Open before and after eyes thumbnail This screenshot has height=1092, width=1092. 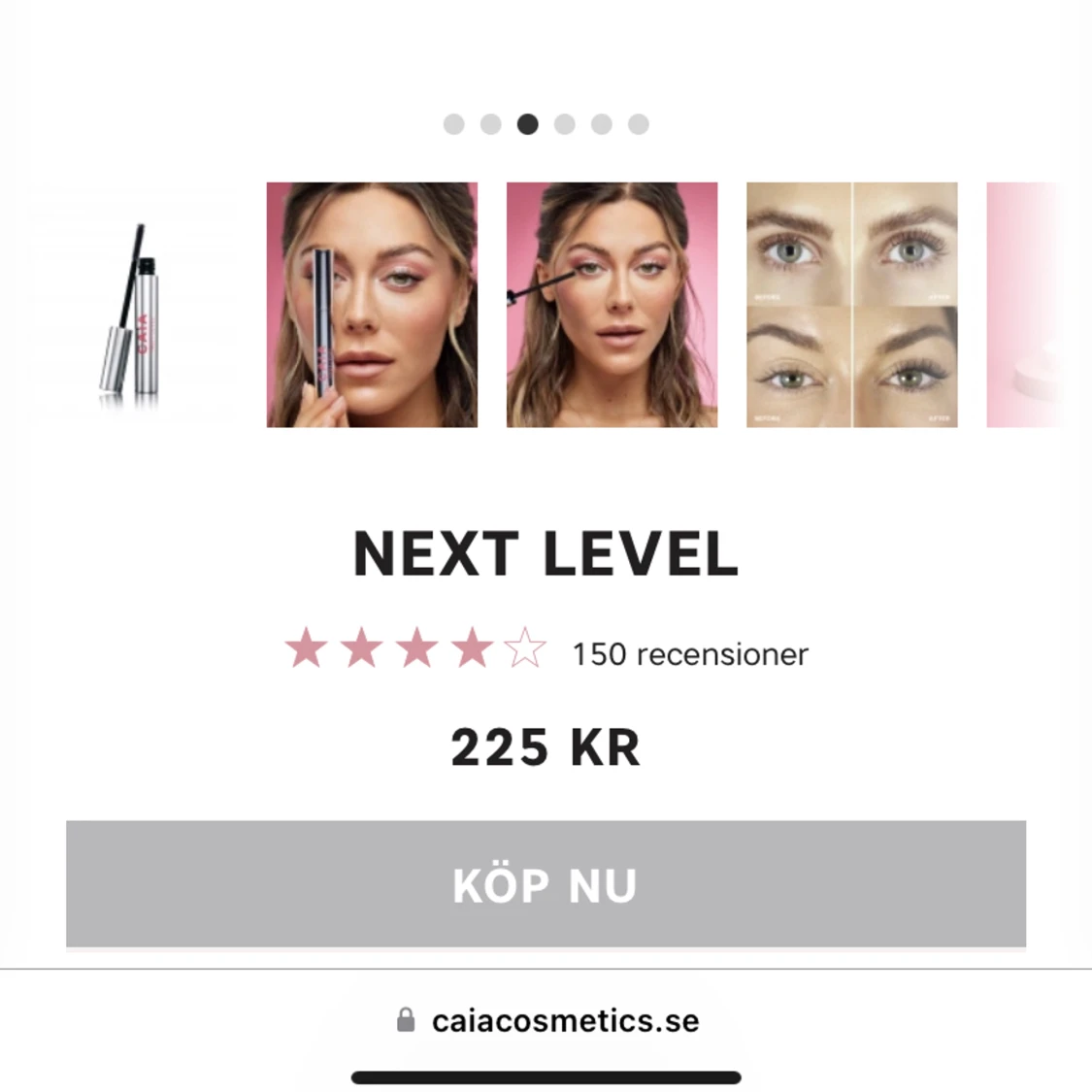pyautogui.click(x=851, y=305)
